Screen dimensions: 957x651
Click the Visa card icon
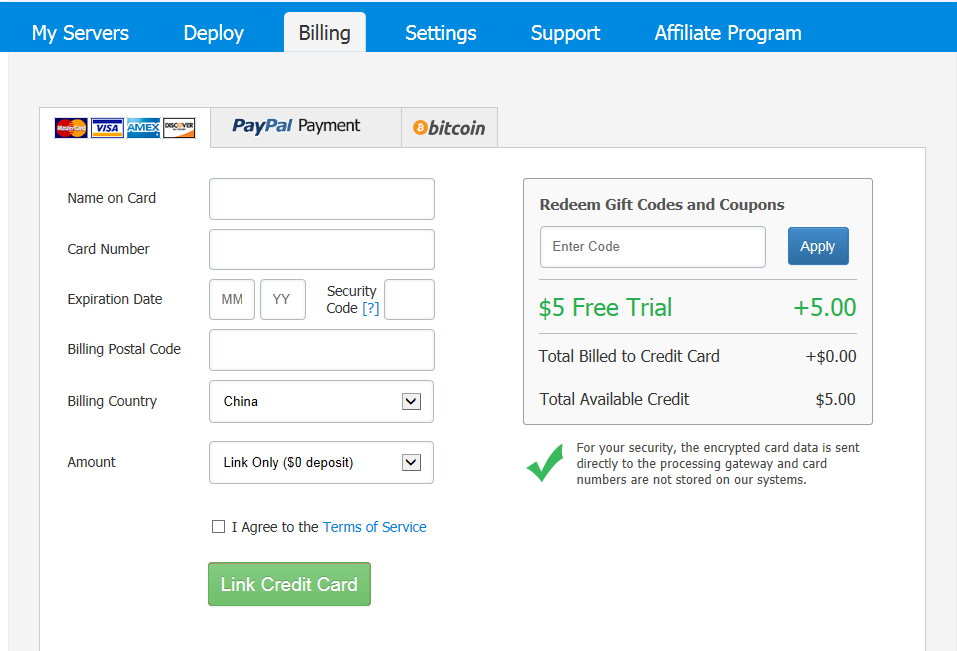(x=107, y=128)
